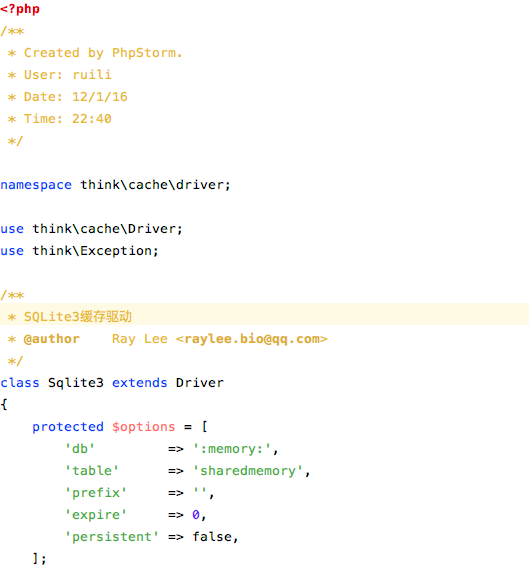Click 'Created by PhpStorm.' comment line
This screenshot has height=572, width=529.
pos(103,53)
